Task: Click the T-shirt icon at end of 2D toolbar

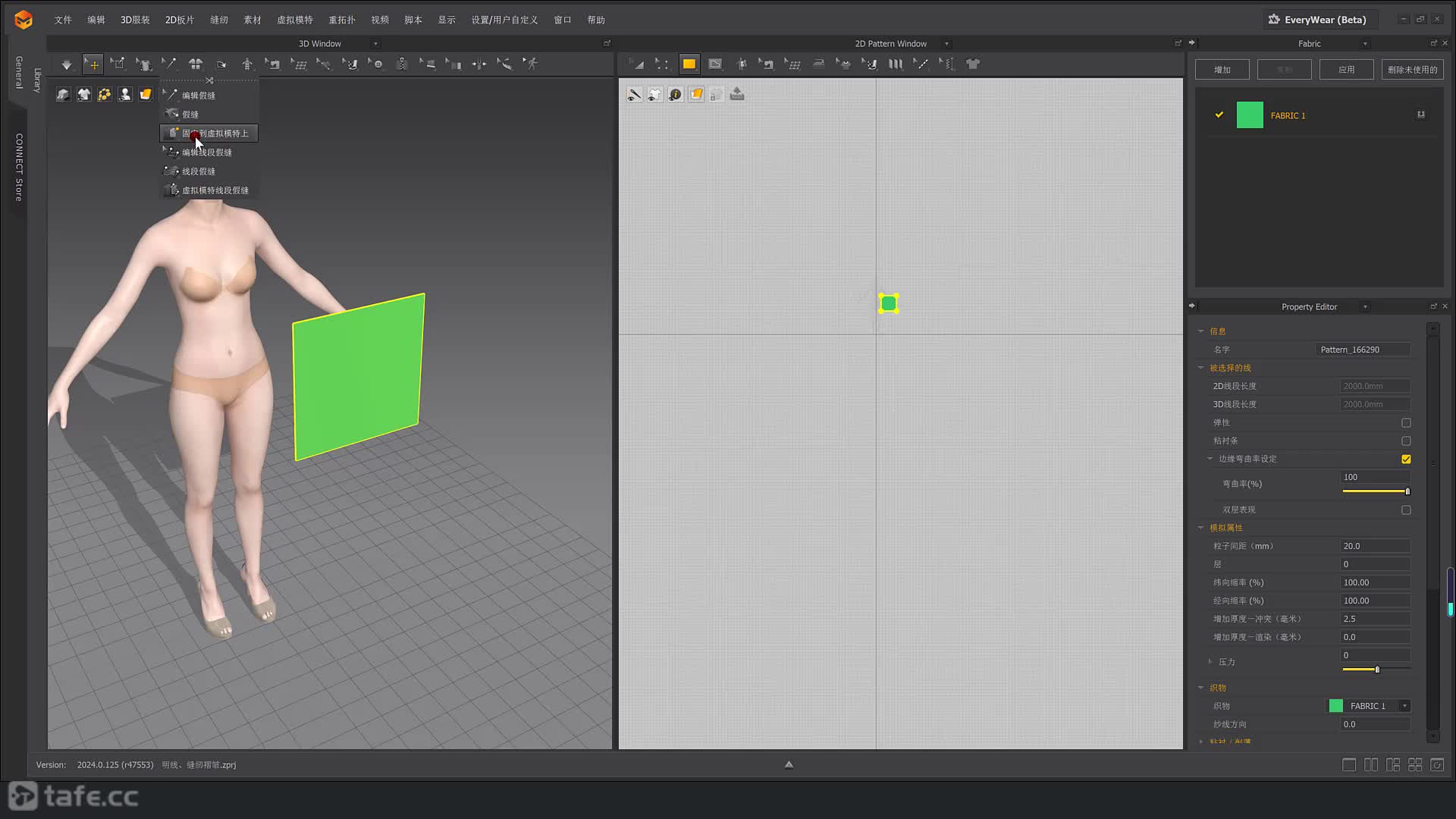Action: [x=973, y=64]
